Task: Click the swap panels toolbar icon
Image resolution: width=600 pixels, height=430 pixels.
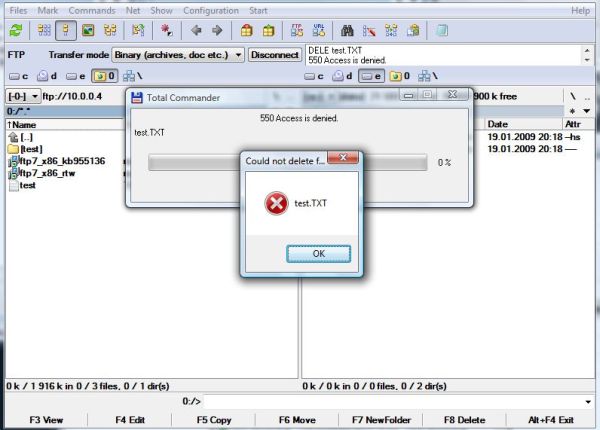Action: pyautogui.click(x=138, y=30)
